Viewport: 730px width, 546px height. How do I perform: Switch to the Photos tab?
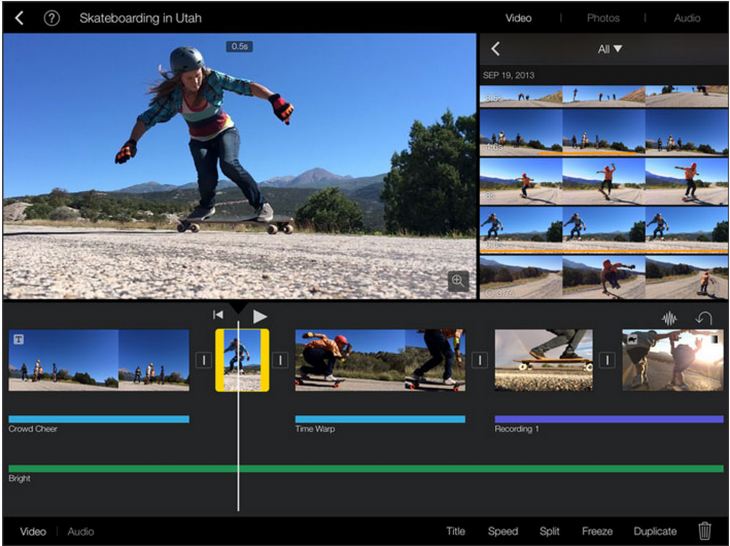(603, 18)
